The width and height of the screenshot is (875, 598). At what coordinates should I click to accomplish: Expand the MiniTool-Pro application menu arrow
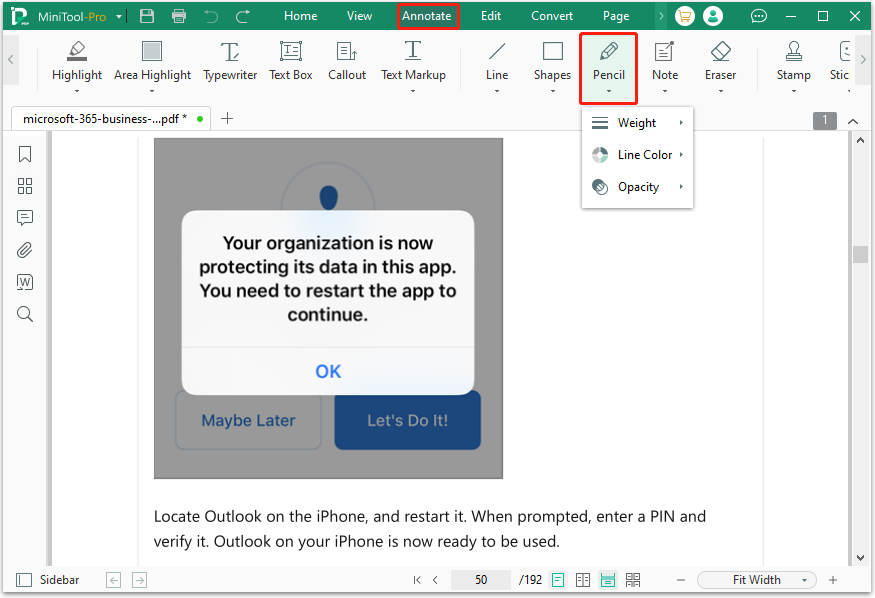pyautogui.click(x=119, y=17)
